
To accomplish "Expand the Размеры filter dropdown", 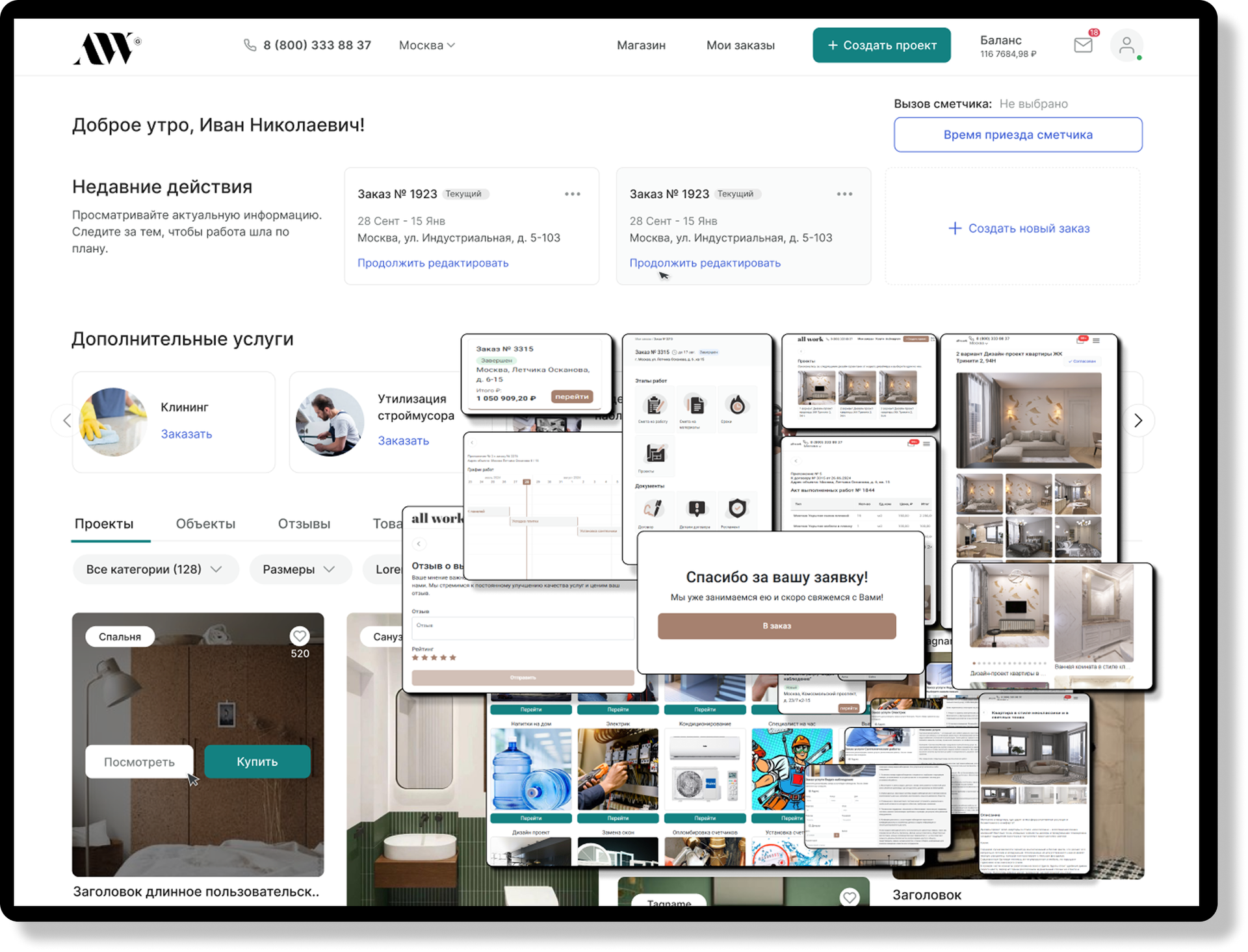I will click(300, 569).
